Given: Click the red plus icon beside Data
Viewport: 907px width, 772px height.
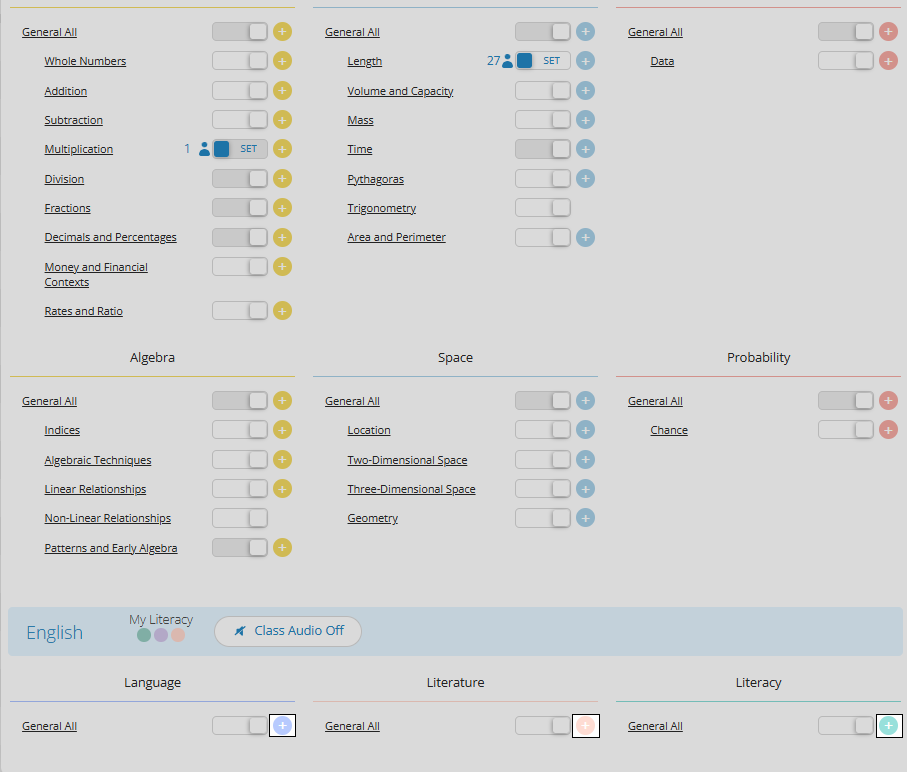Looking at the screenshot, I should click(888, 61).
